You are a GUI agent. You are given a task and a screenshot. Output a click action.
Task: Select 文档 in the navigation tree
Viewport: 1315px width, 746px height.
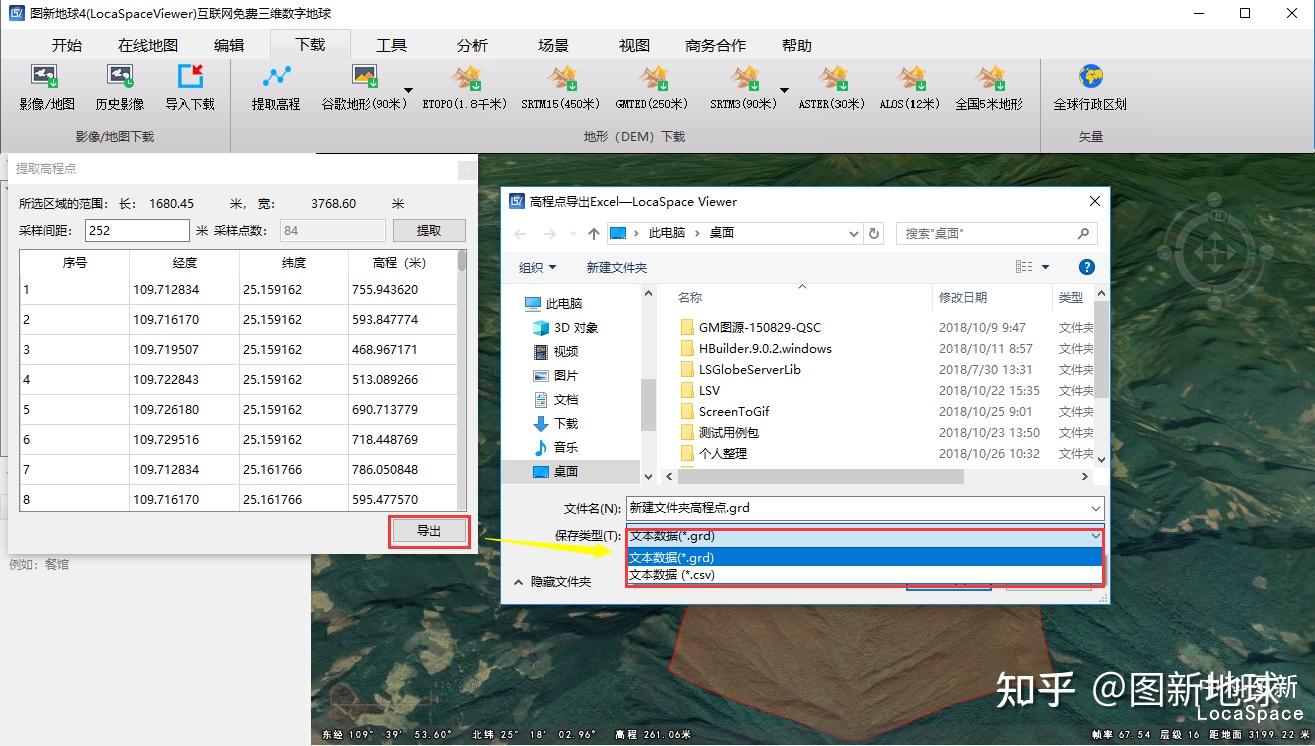555,399
